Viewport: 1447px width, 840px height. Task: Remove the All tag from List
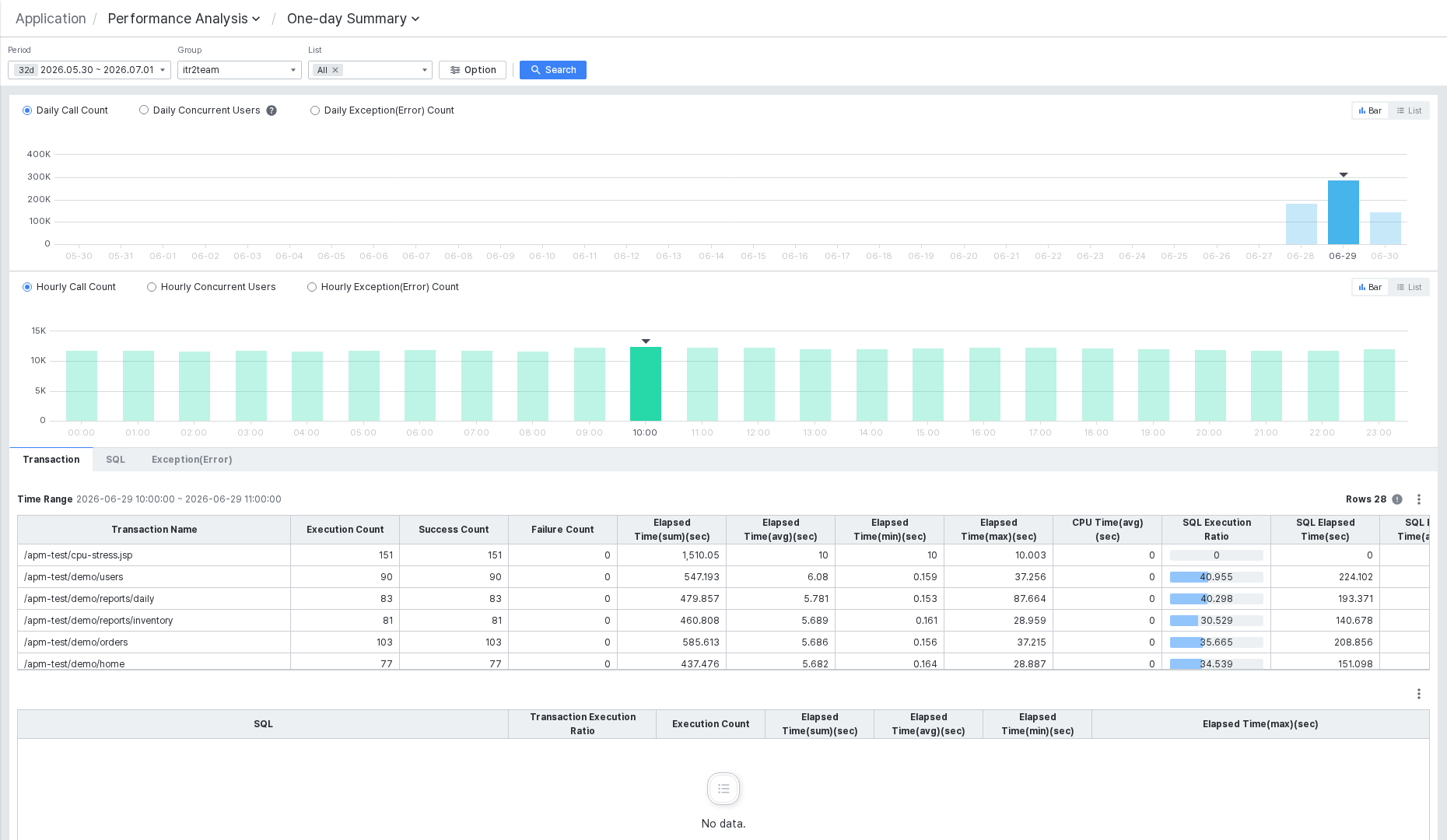pos(335,70)
